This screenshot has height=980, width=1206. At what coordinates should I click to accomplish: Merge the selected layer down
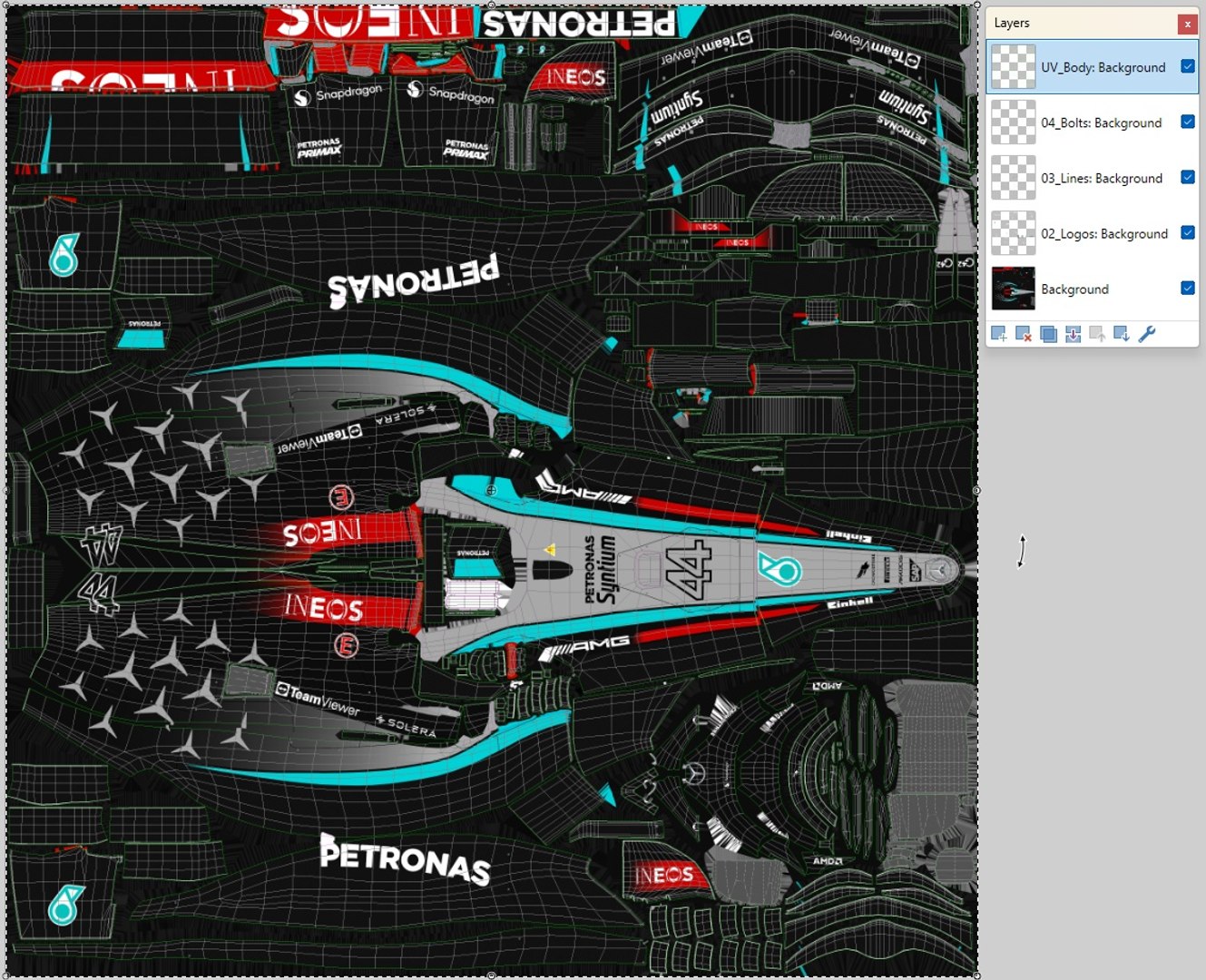(x=1073, y=334)
